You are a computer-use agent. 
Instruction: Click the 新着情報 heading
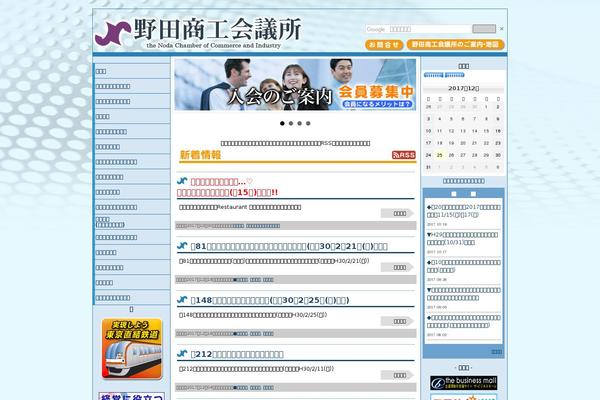click(x=201, y=155)
